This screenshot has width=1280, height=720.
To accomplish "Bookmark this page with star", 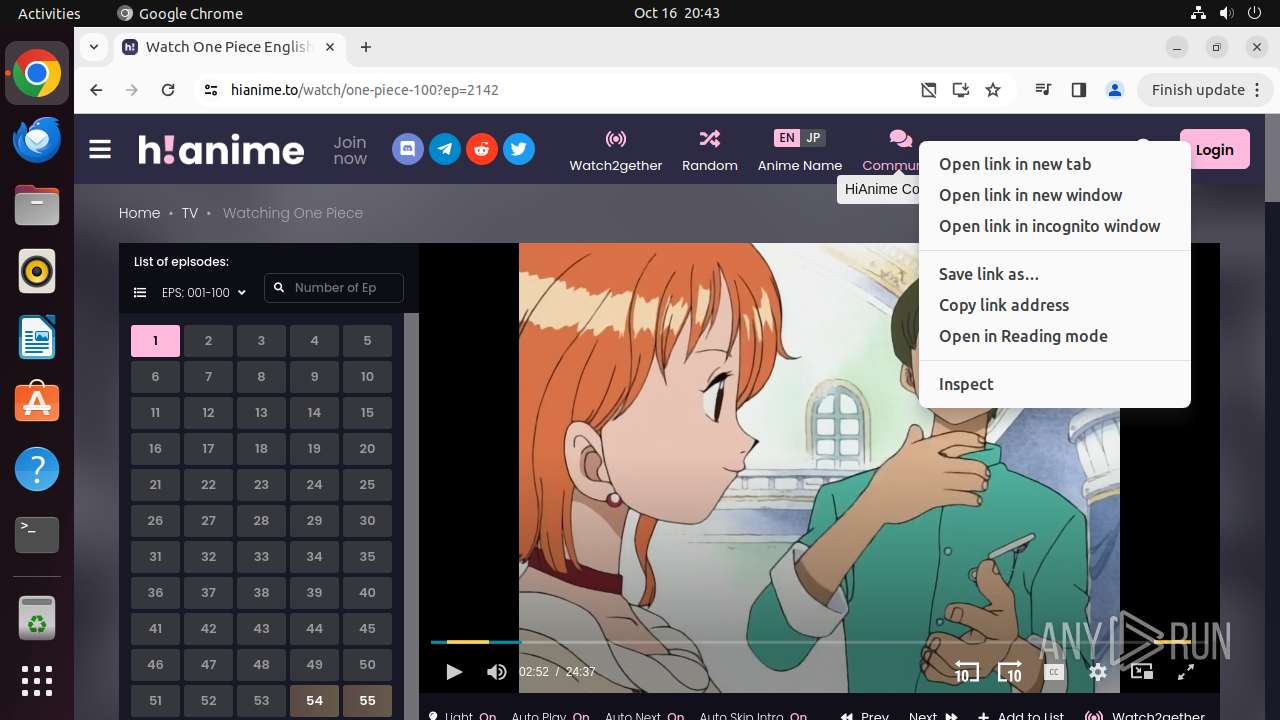I will click(993, 90).
